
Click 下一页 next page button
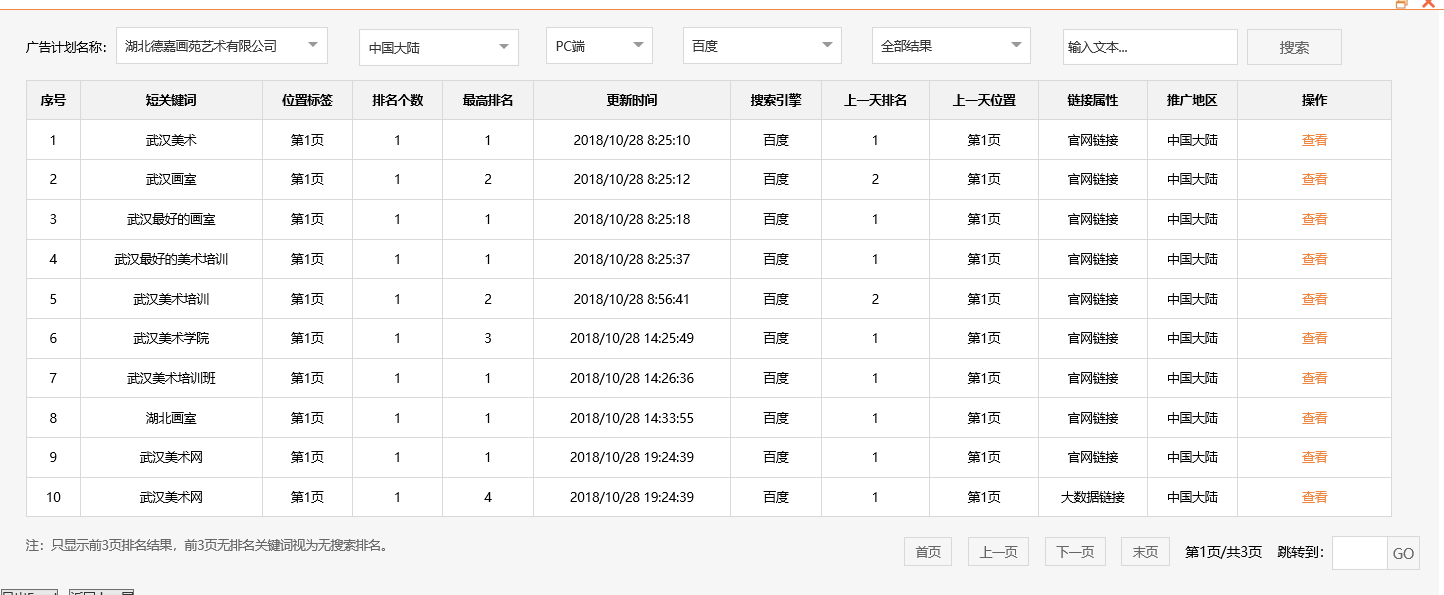1074,551
